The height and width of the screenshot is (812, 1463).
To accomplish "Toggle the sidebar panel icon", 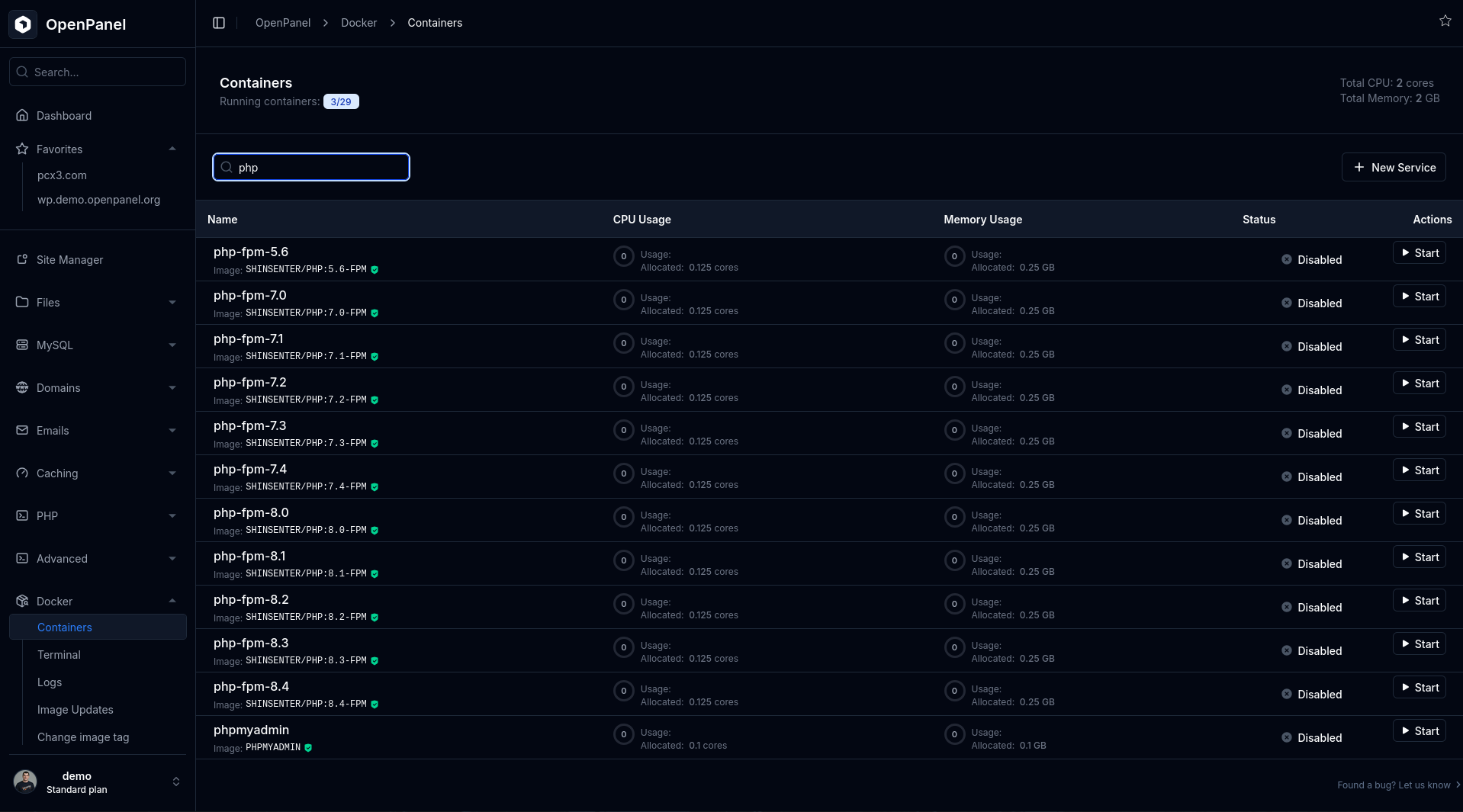I will pyautogui.click(x=219, y=23).
